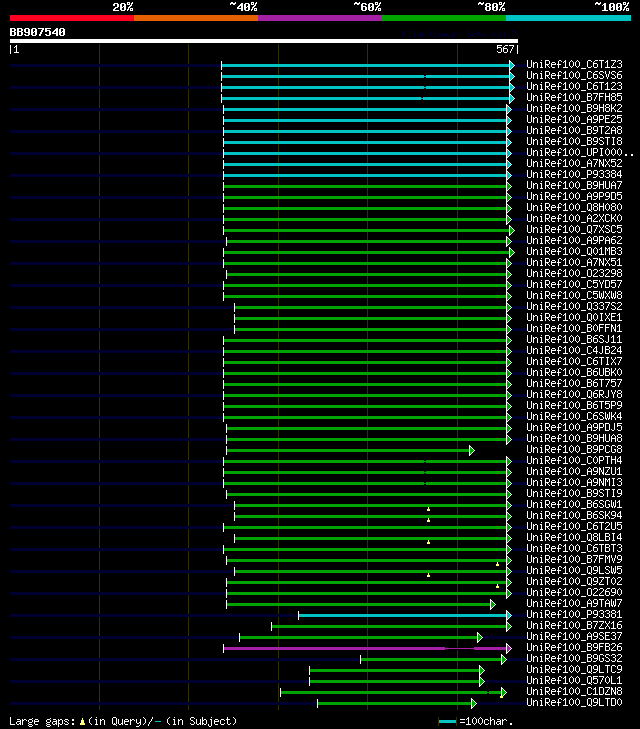Open hit UniRef100_B7FH85
This screenshot has height=729, width=640.
574,98
